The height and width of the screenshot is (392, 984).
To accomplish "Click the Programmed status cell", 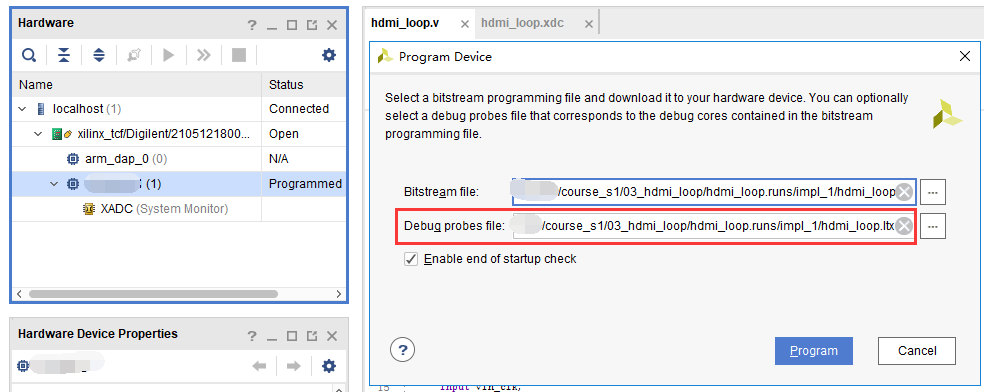I will [305, 184].
